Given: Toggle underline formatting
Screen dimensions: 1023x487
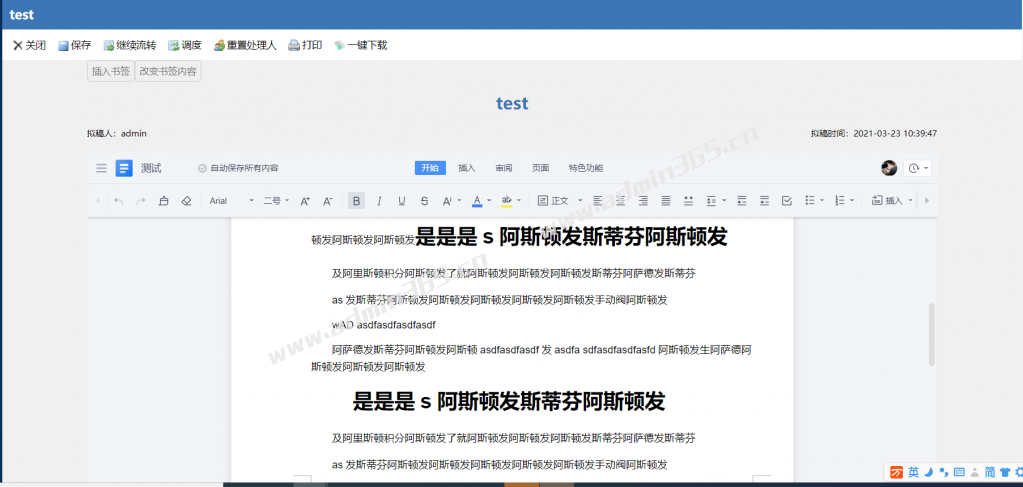Looking at the screenshot, I should click(x=402, y=201).
